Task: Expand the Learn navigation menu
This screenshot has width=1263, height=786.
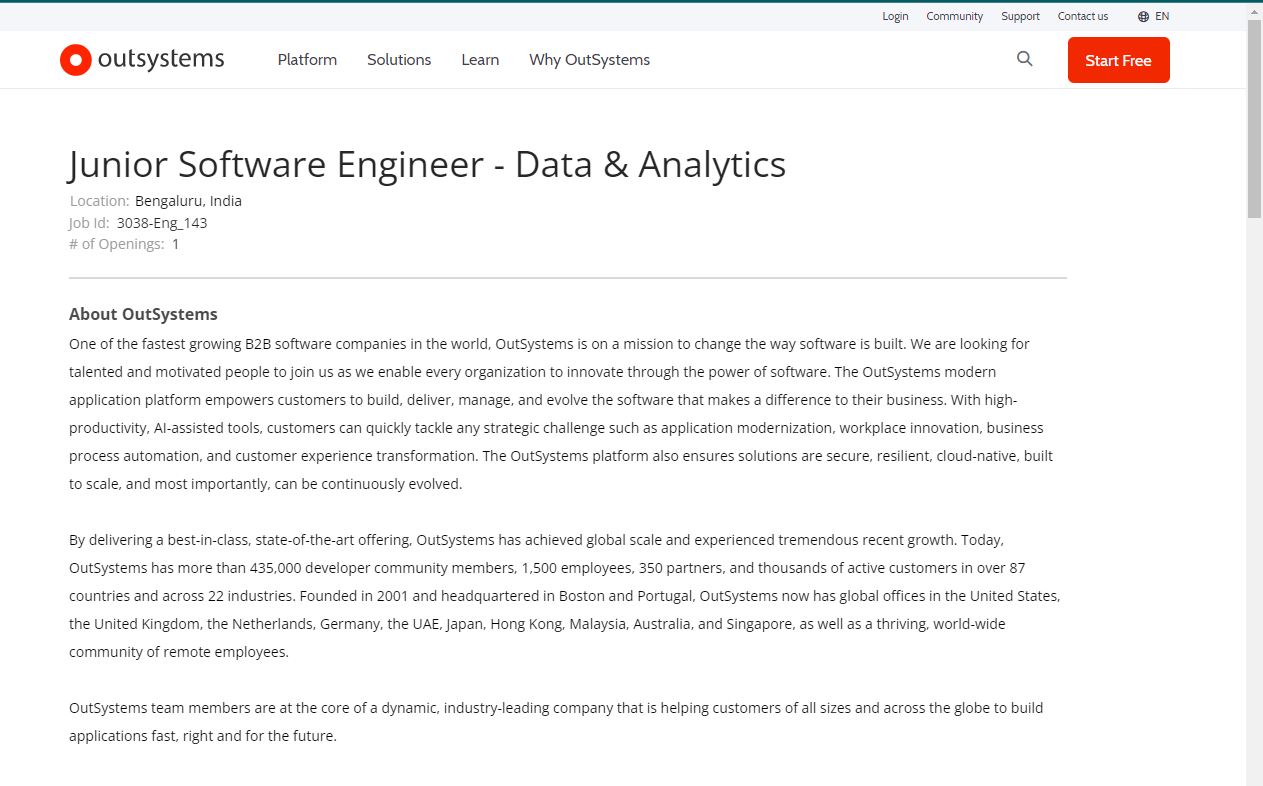Action: click(x=480, y=60)
